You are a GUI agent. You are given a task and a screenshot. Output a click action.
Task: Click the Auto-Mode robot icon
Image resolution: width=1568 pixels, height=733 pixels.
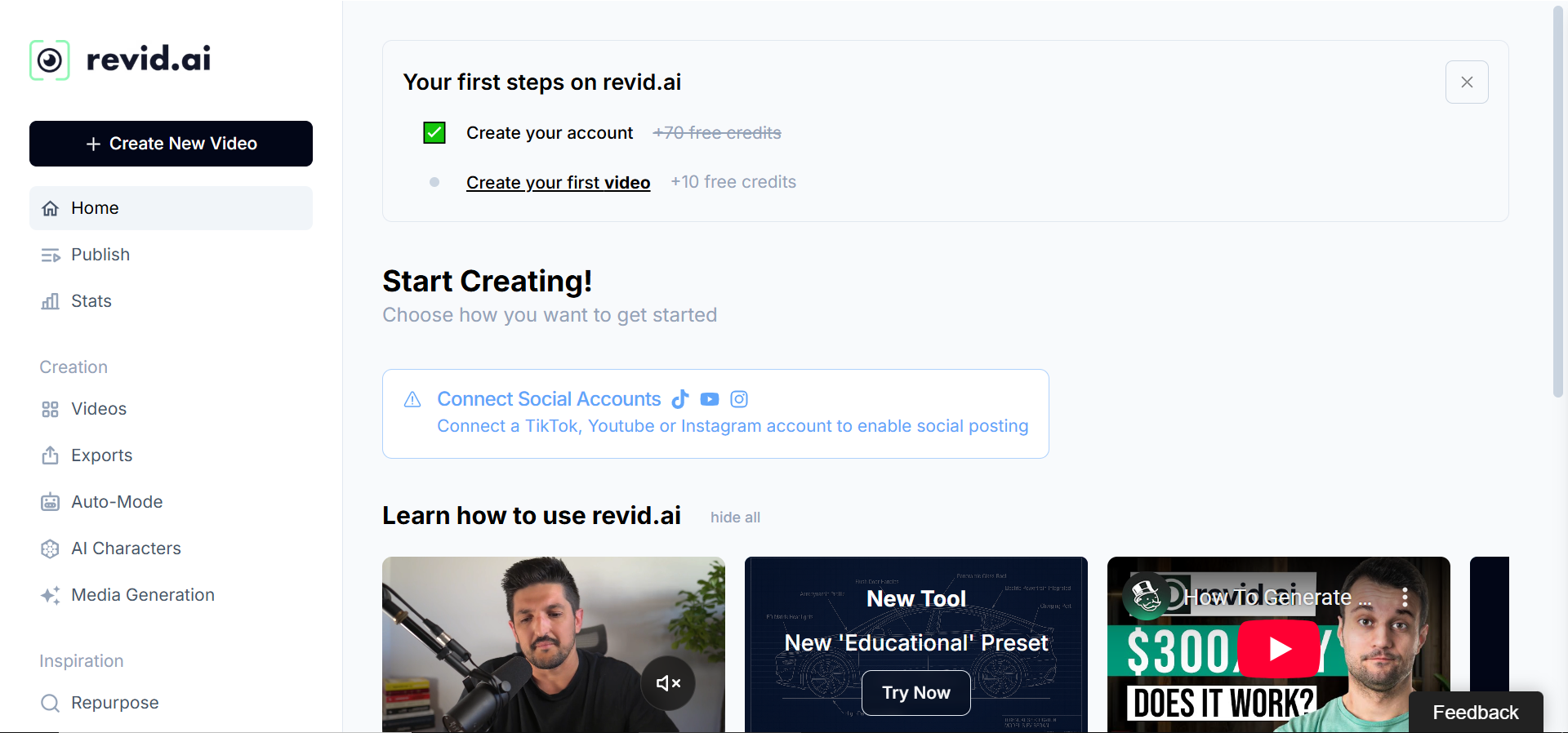(x=51, y=502)
